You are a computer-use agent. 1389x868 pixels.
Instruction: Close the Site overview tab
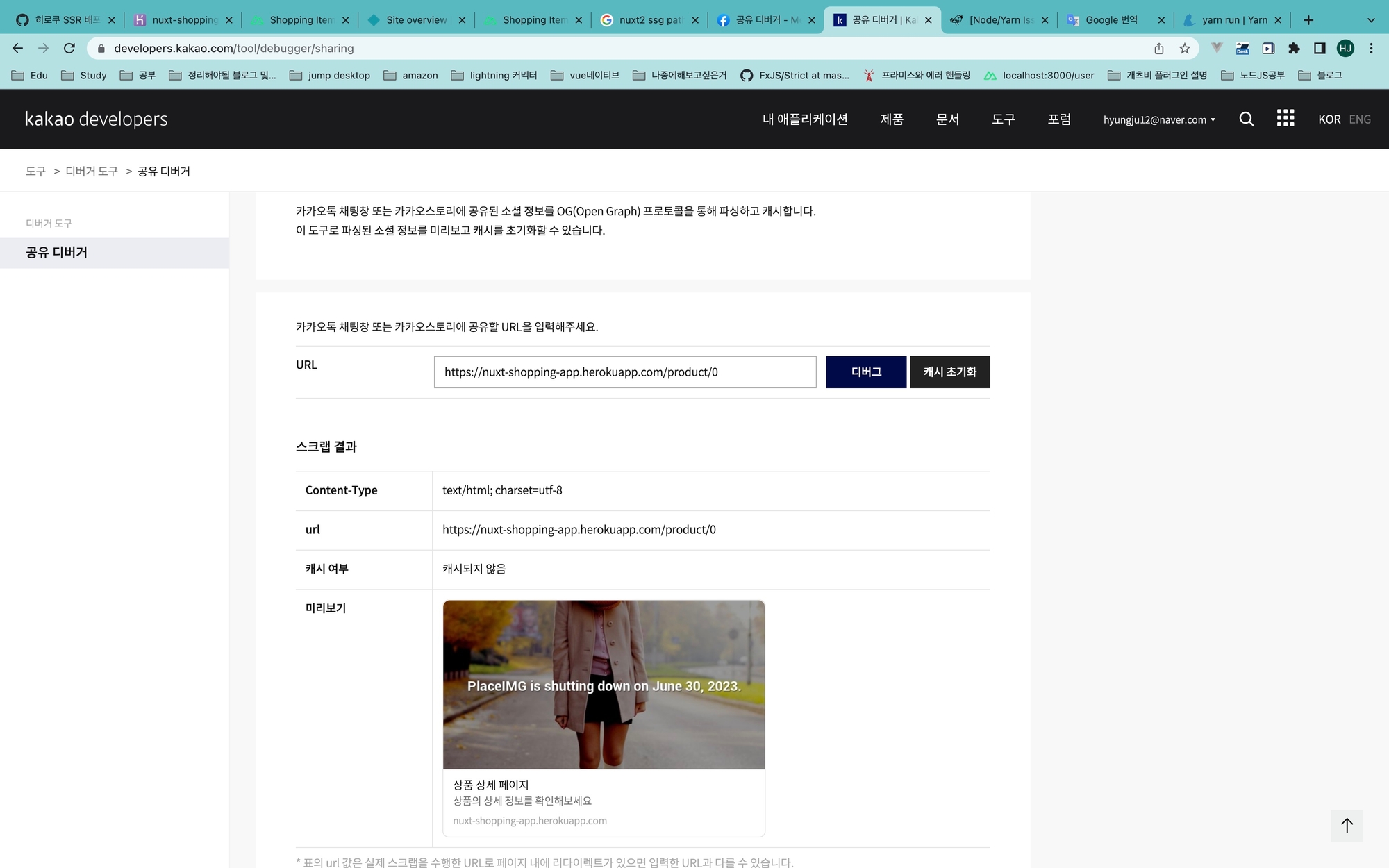pyautogui.click(x=462, y=20)
